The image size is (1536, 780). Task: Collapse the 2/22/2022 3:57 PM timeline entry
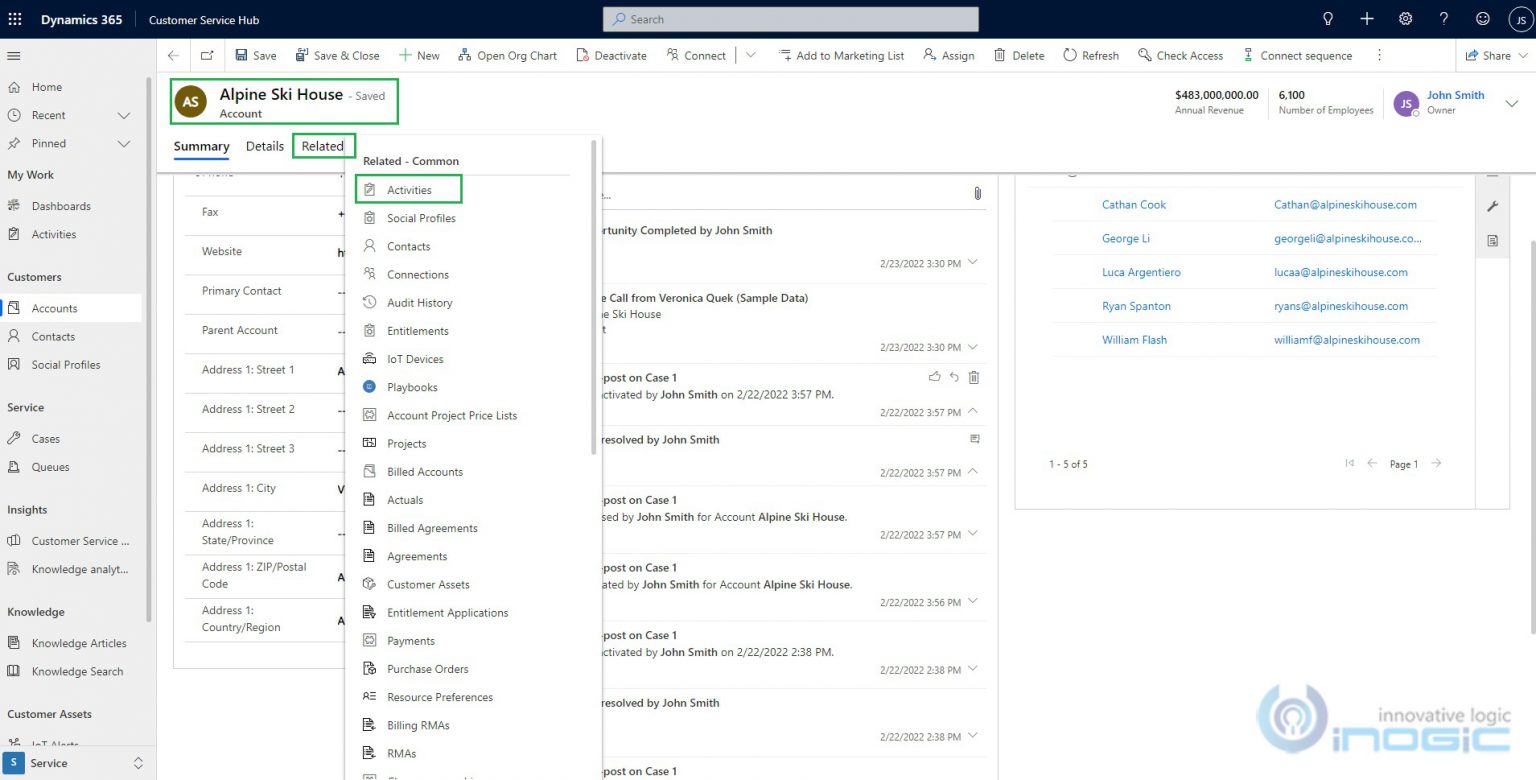973,411
